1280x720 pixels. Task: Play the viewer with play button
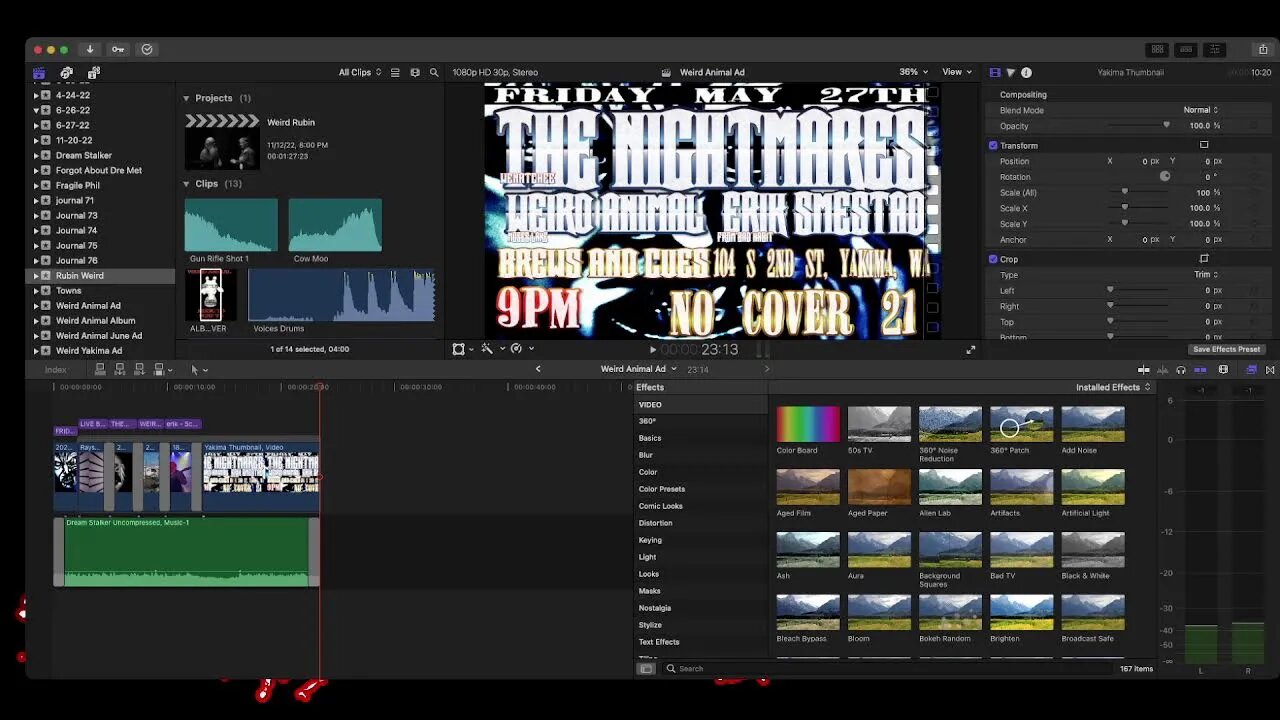pyautogui.click(x=653, y=350)
